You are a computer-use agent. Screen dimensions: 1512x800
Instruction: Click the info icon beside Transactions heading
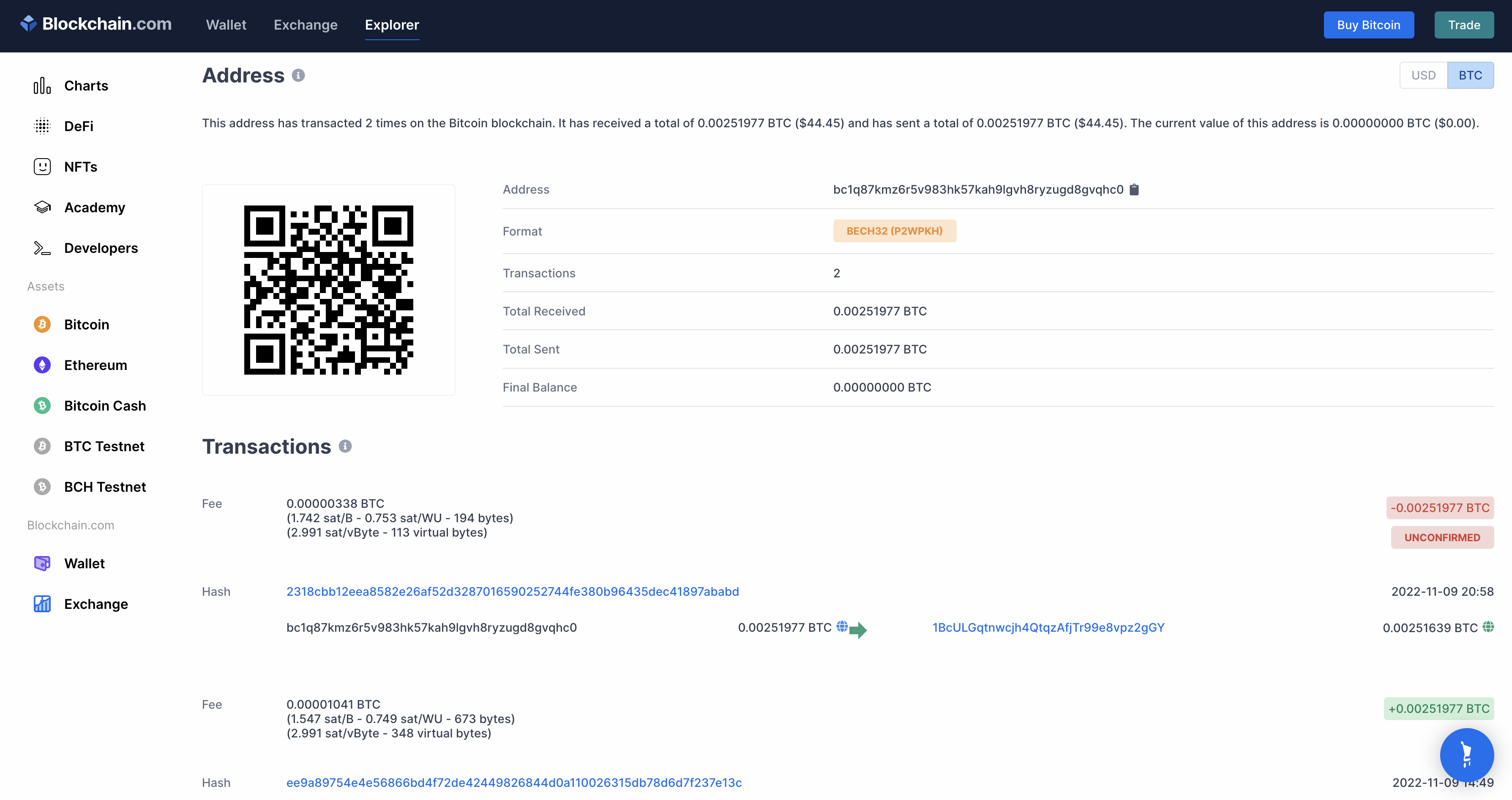pos(345,447)
